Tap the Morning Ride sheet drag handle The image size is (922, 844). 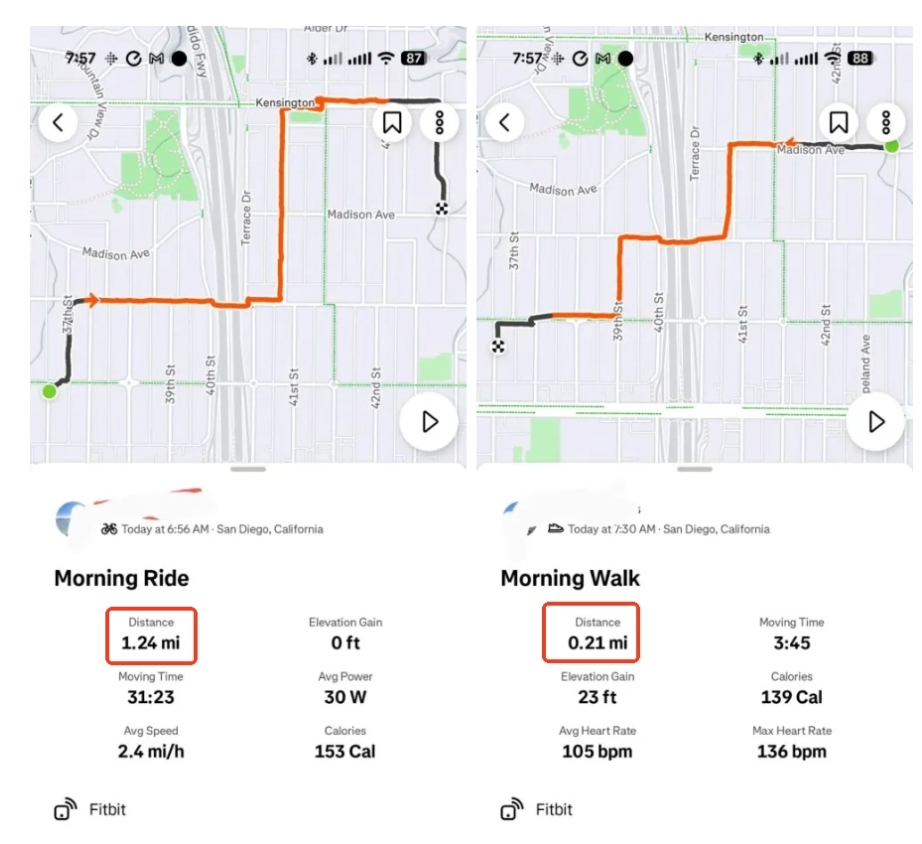point(248,468)
